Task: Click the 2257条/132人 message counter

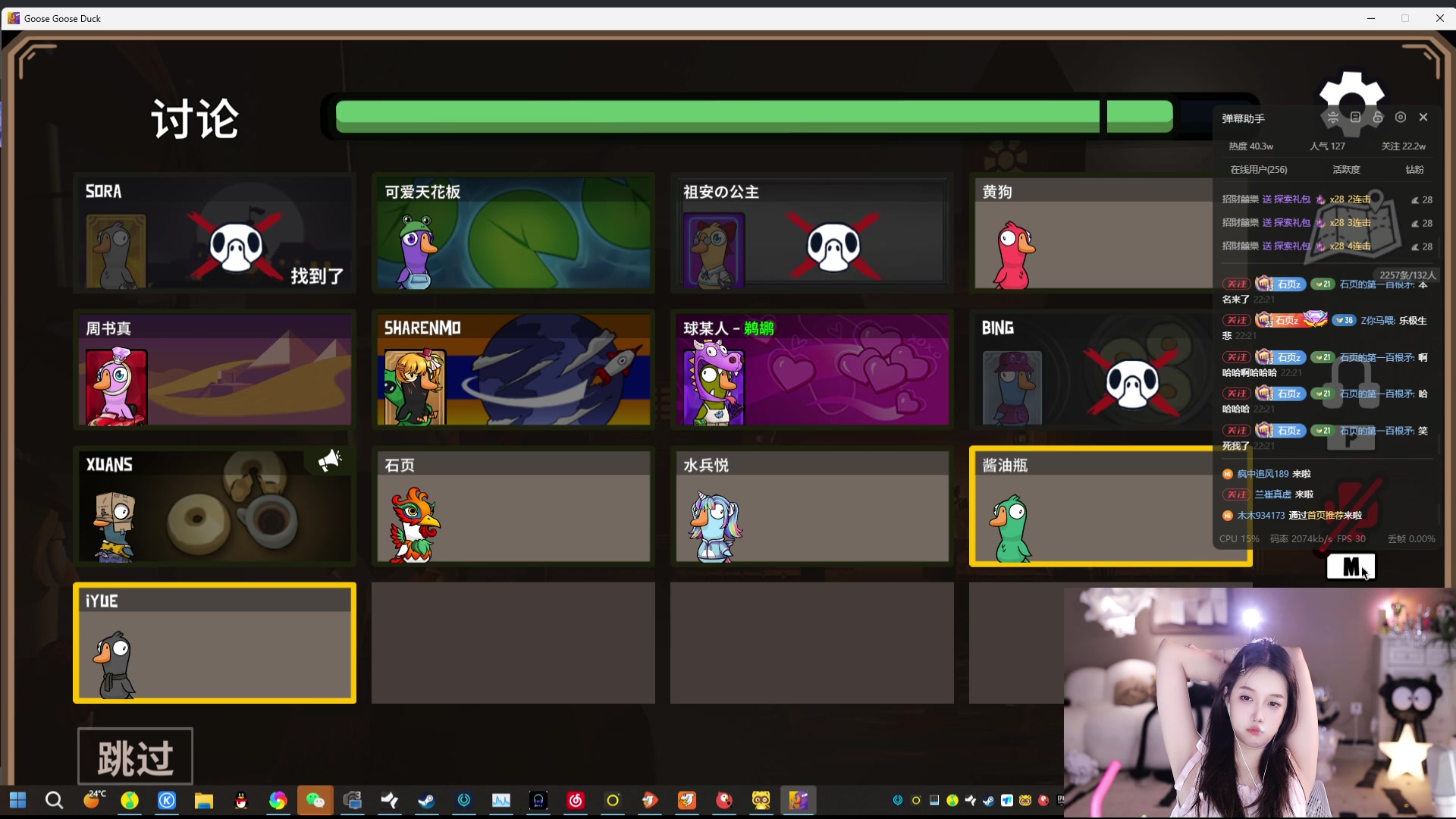Action: [x=1407, y=275]
